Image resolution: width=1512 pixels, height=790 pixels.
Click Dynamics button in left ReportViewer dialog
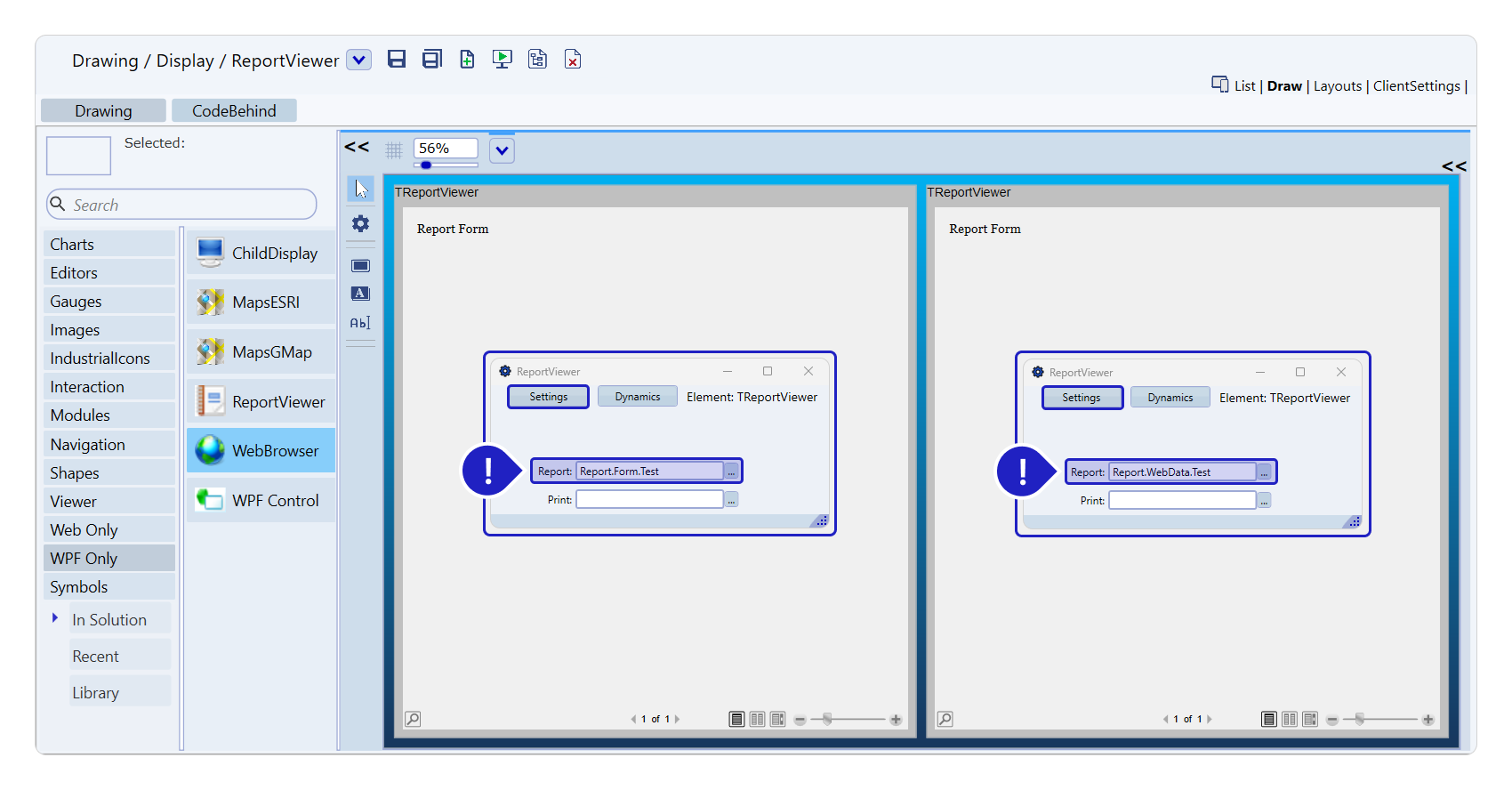(637, 397)
